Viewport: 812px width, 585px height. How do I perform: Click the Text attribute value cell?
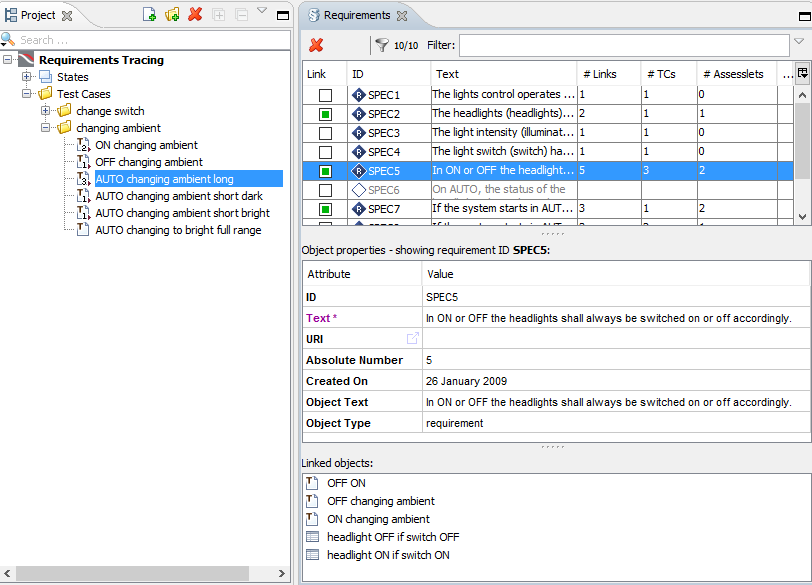(x=616, y=318)
